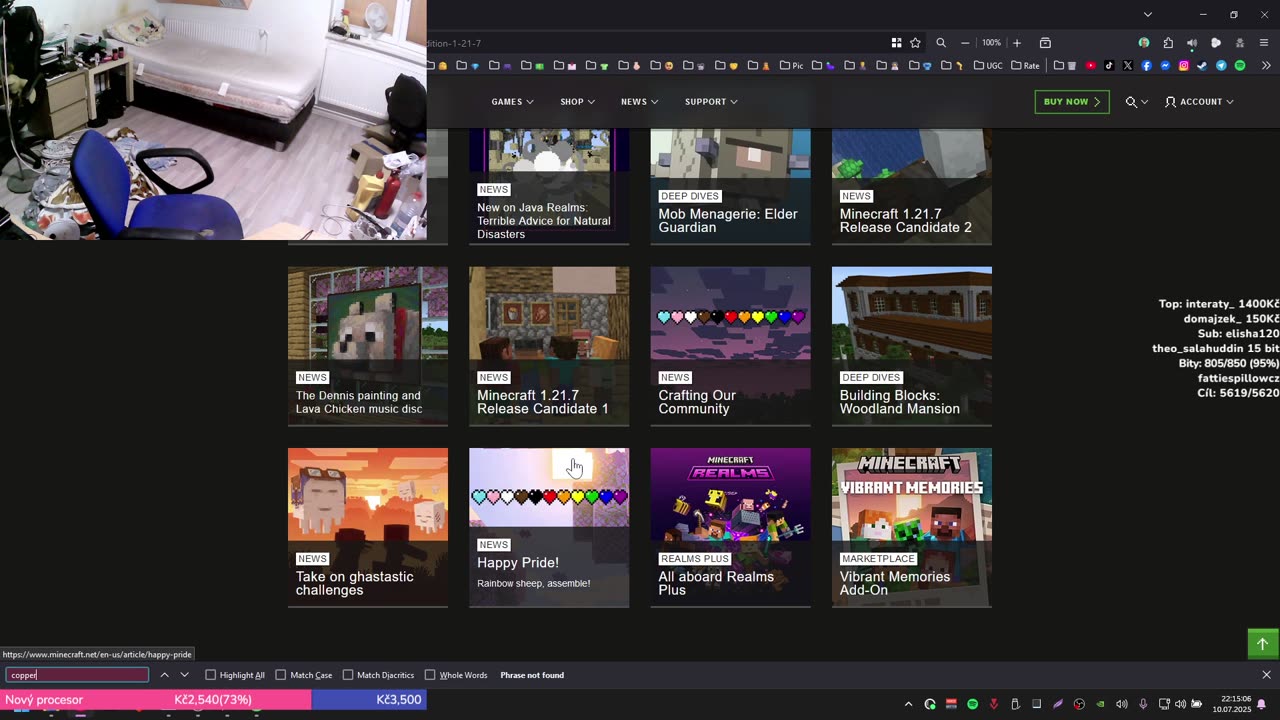Click the tab audio speaker toolbar icon
The height and width of the screenshot is (720, 1280).
(x=1192, y=43)
